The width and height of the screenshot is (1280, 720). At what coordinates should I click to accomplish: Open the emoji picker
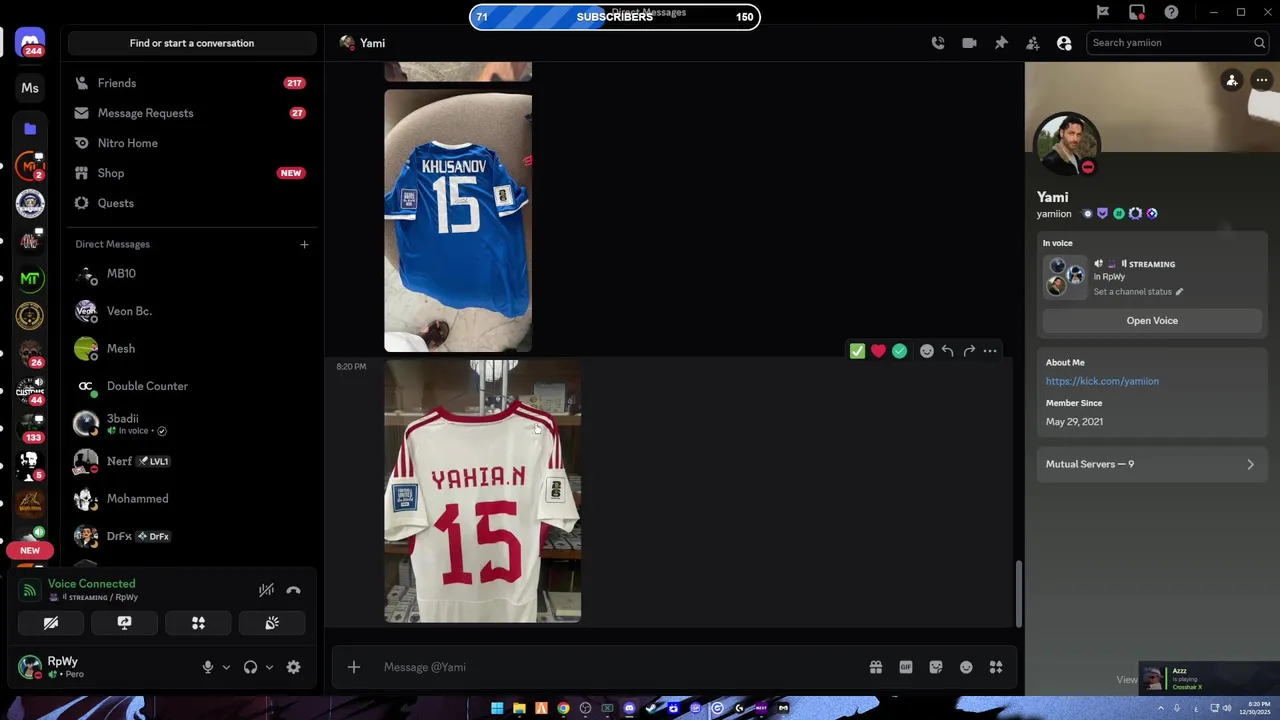[x=966, y=667]
